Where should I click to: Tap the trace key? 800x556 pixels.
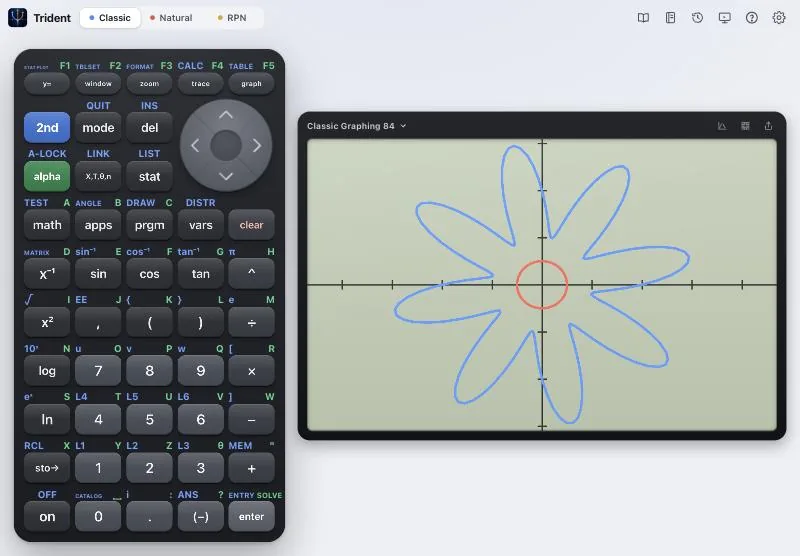click(x=201, y=84)
